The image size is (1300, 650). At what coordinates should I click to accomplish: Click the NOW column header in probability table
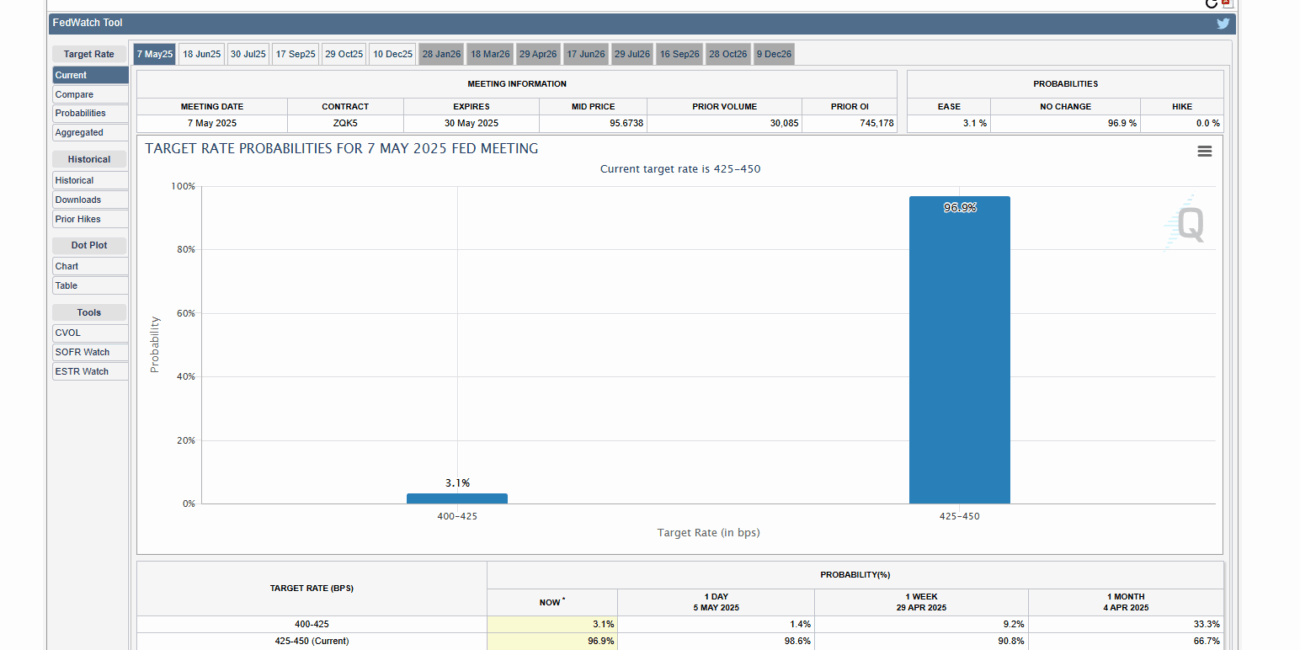coord(552,603)
